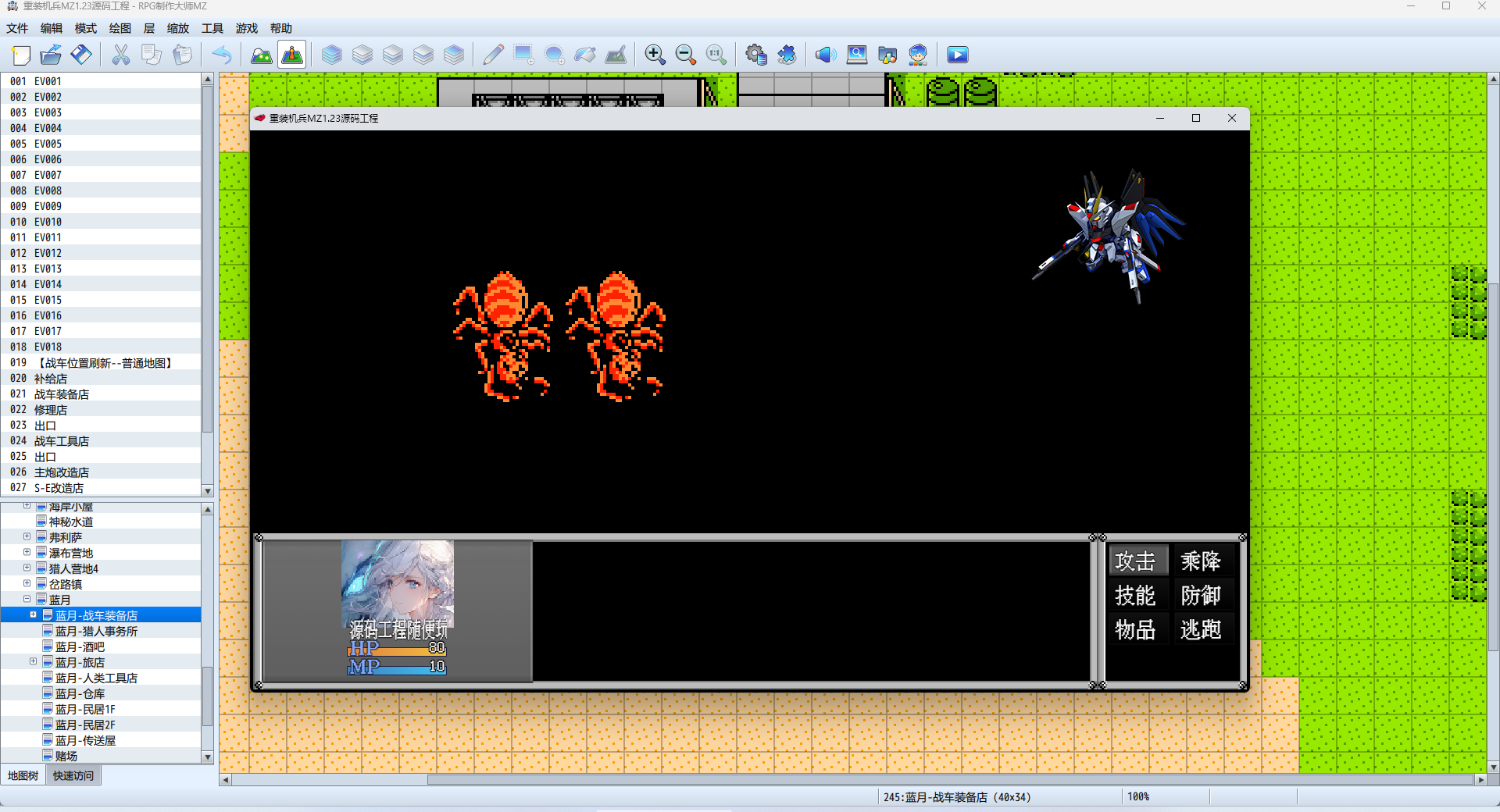Select the Layer 1 icon

(x=362, y=55)
